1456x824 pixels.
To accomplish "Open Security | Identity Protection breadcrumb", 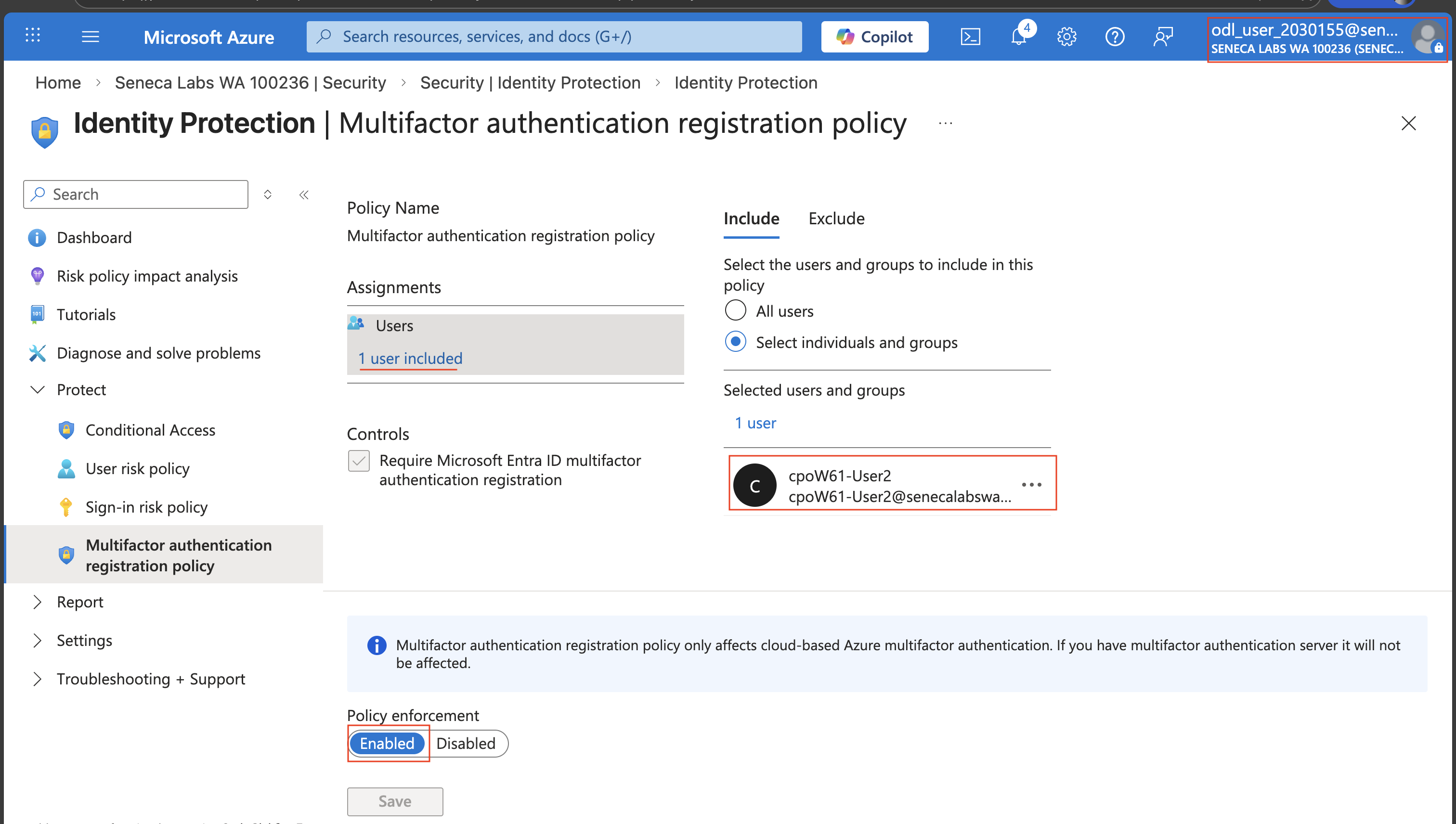I will coord(530,83).
